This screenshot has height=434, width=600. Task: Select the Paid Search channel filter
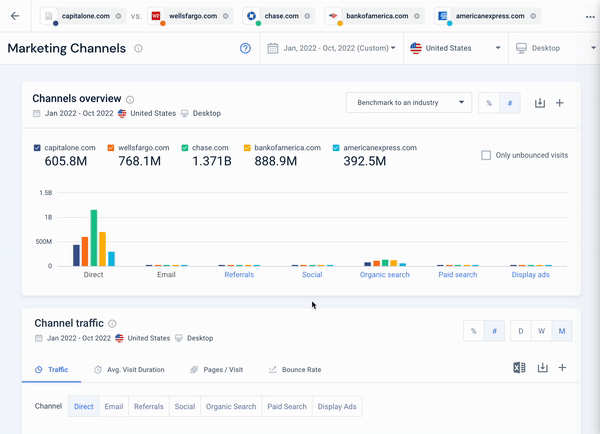[x=287, y=406]
